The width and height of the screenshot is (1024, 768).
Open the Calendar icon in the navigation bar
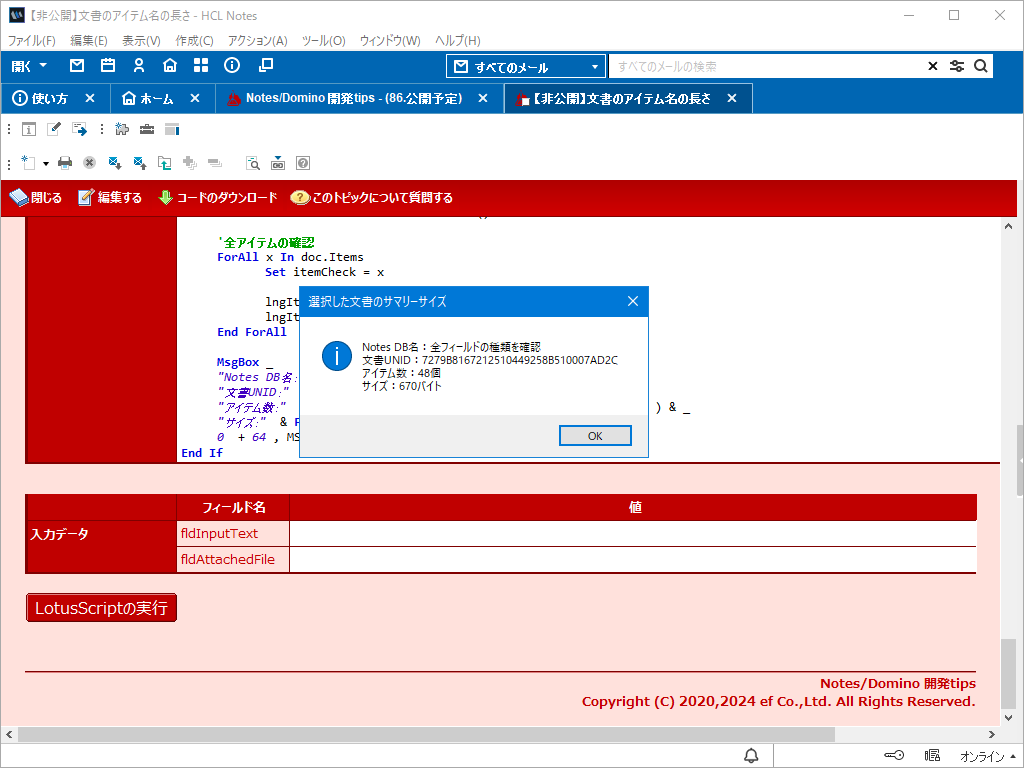pos(108,66)
